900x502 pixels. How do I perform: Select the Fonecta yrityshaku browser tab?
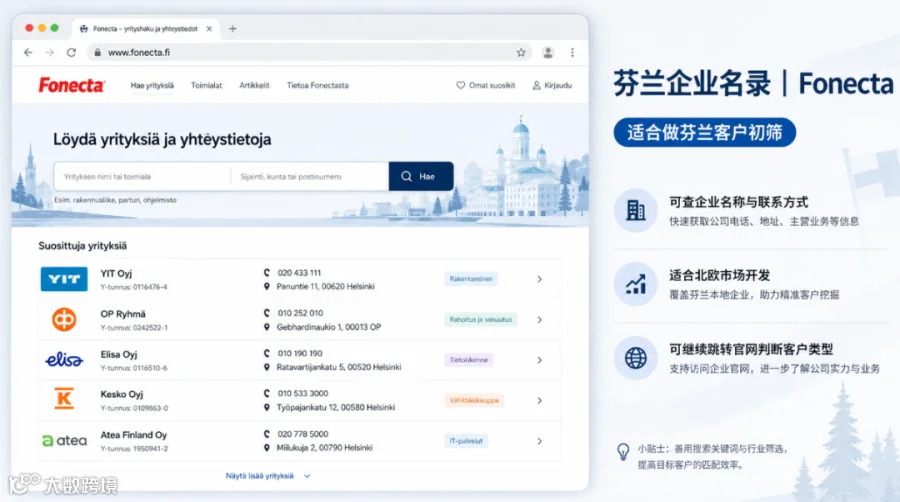click(145, 29)
